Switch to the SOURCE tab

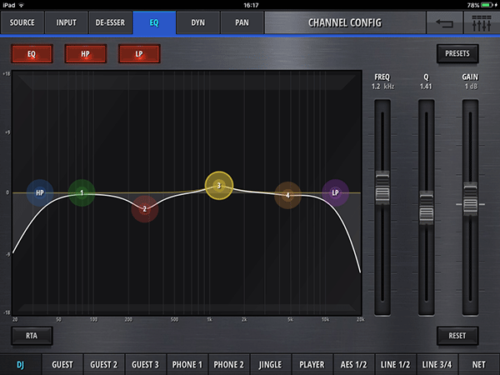click(22, 23)
